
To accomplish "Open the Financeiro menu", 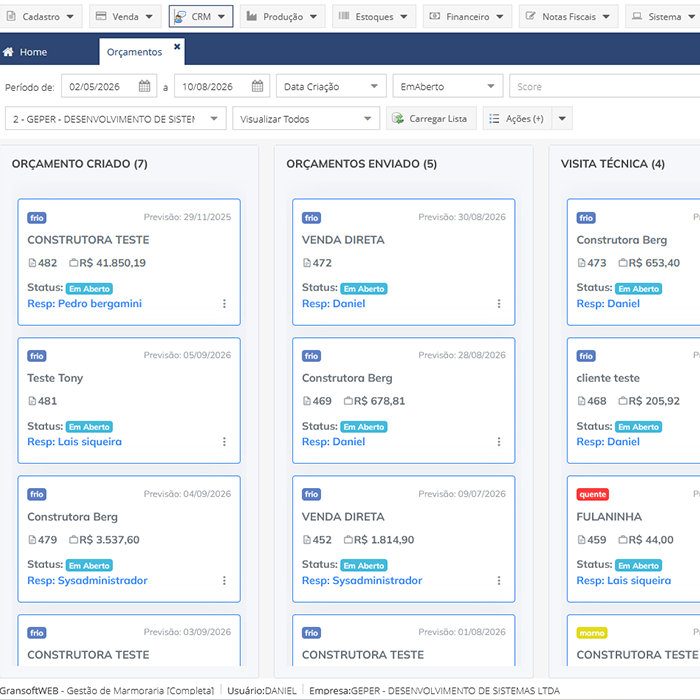I will point(467,17).
